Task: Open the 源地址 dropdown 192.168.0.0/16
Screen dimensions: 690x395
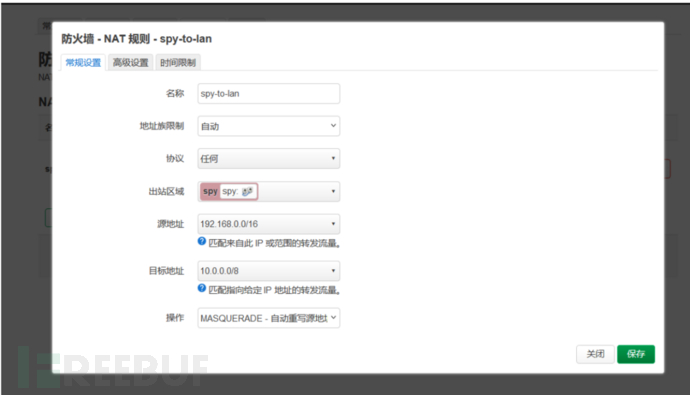Action: click(268, 224)
